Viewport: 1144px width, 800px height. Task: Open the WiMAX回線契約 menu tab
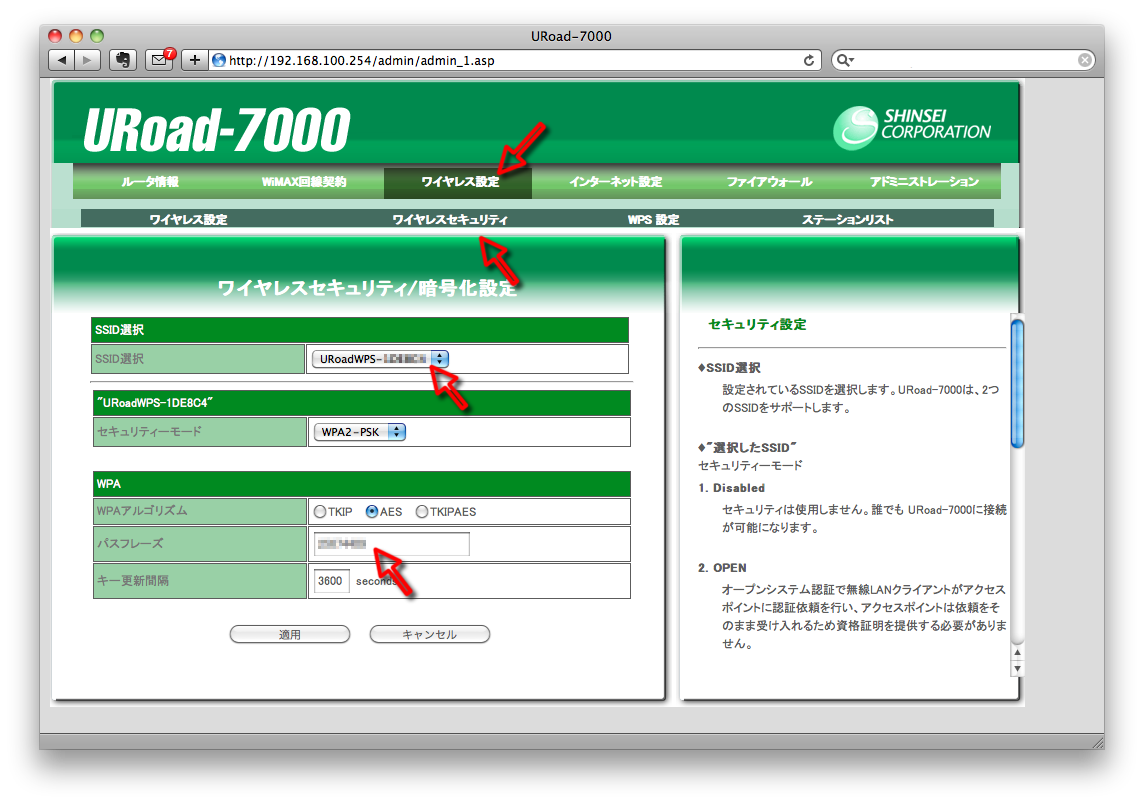tap(304, 182)
